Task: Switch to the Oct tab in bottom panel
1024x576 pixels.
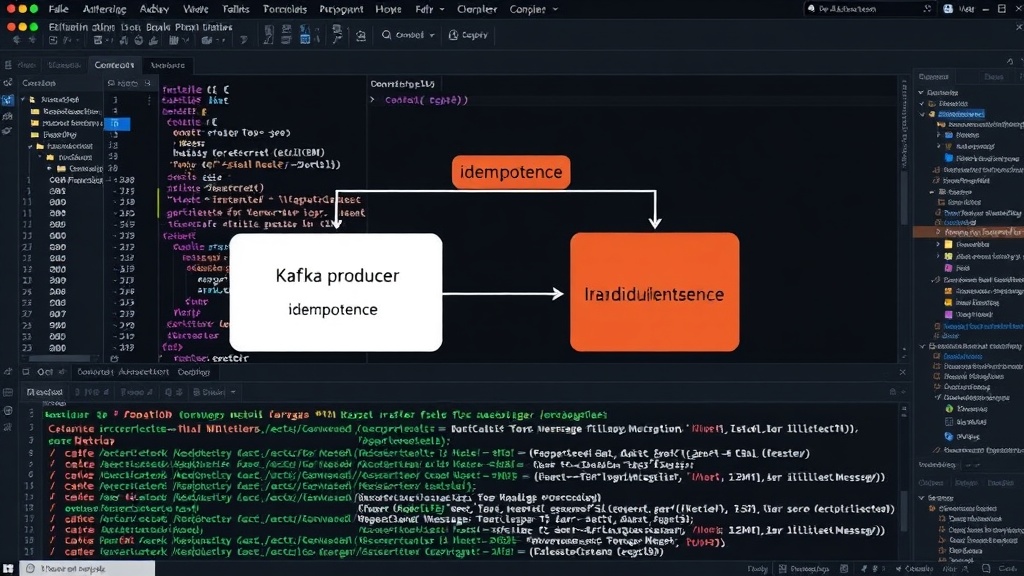Action: click(44, 372)
